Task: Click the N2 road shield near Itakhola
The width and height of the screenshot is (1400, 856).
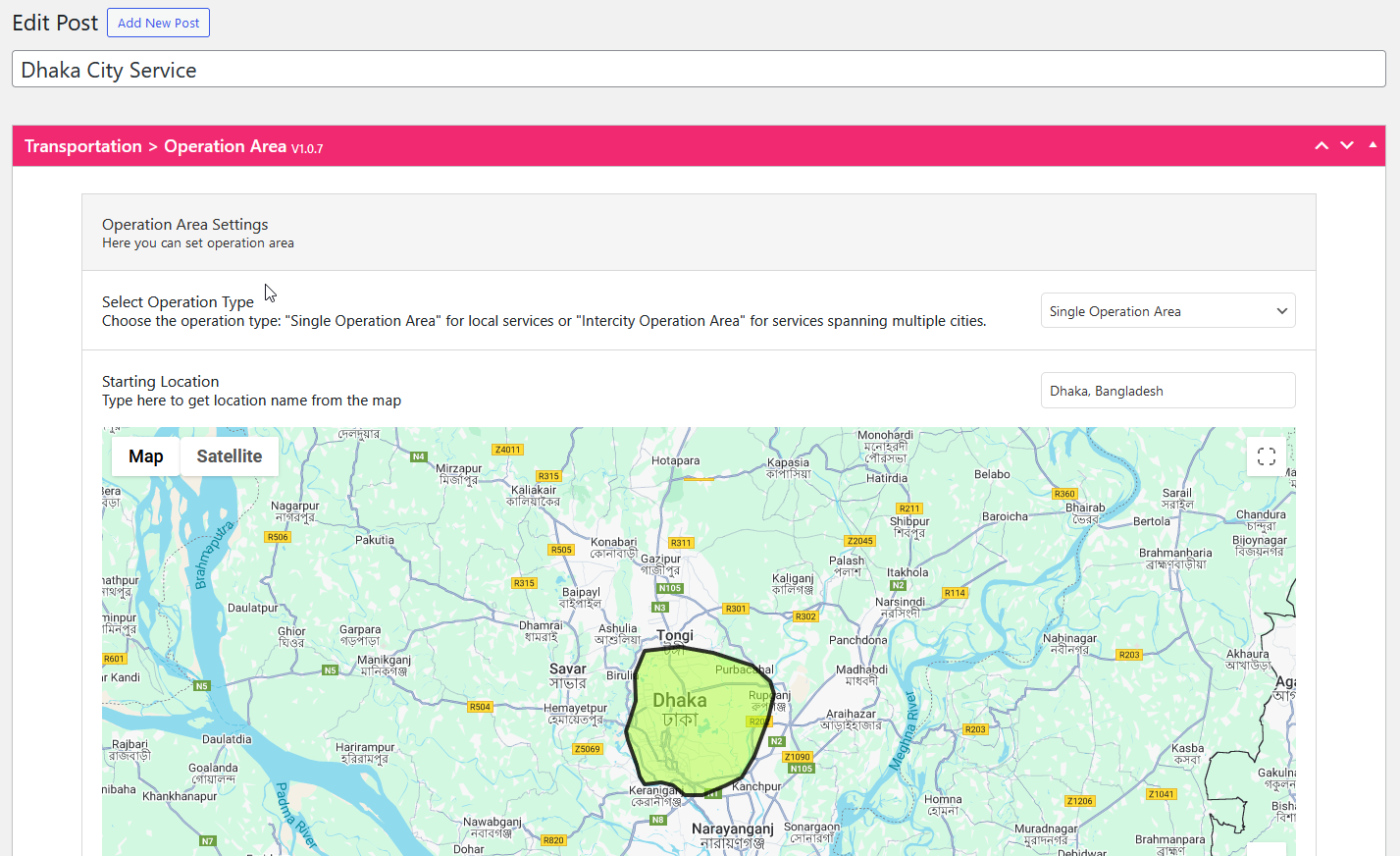Action: [898, 585]
